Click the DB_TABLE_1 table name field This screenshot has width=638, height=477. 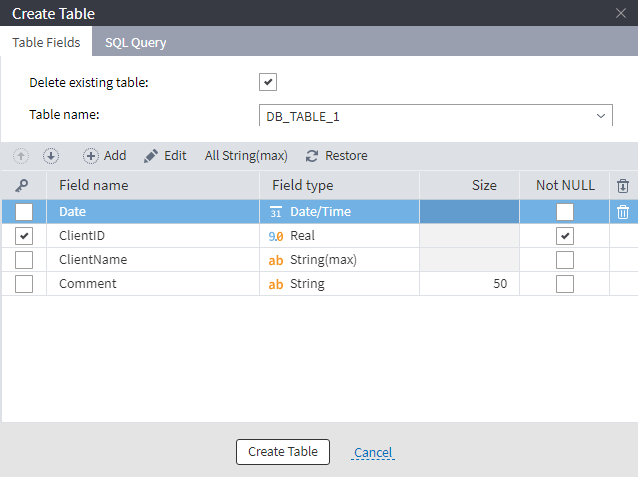click(x=435, y=116)
